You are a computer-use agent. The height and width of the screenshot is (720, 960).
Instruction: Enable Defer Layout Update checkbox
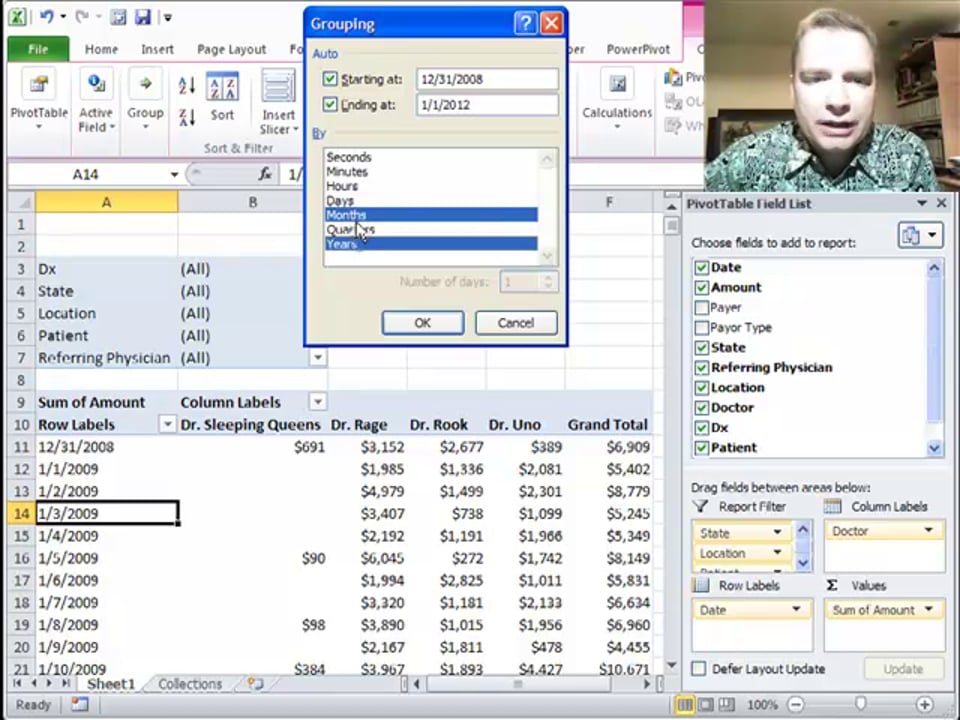click(699, 669)
